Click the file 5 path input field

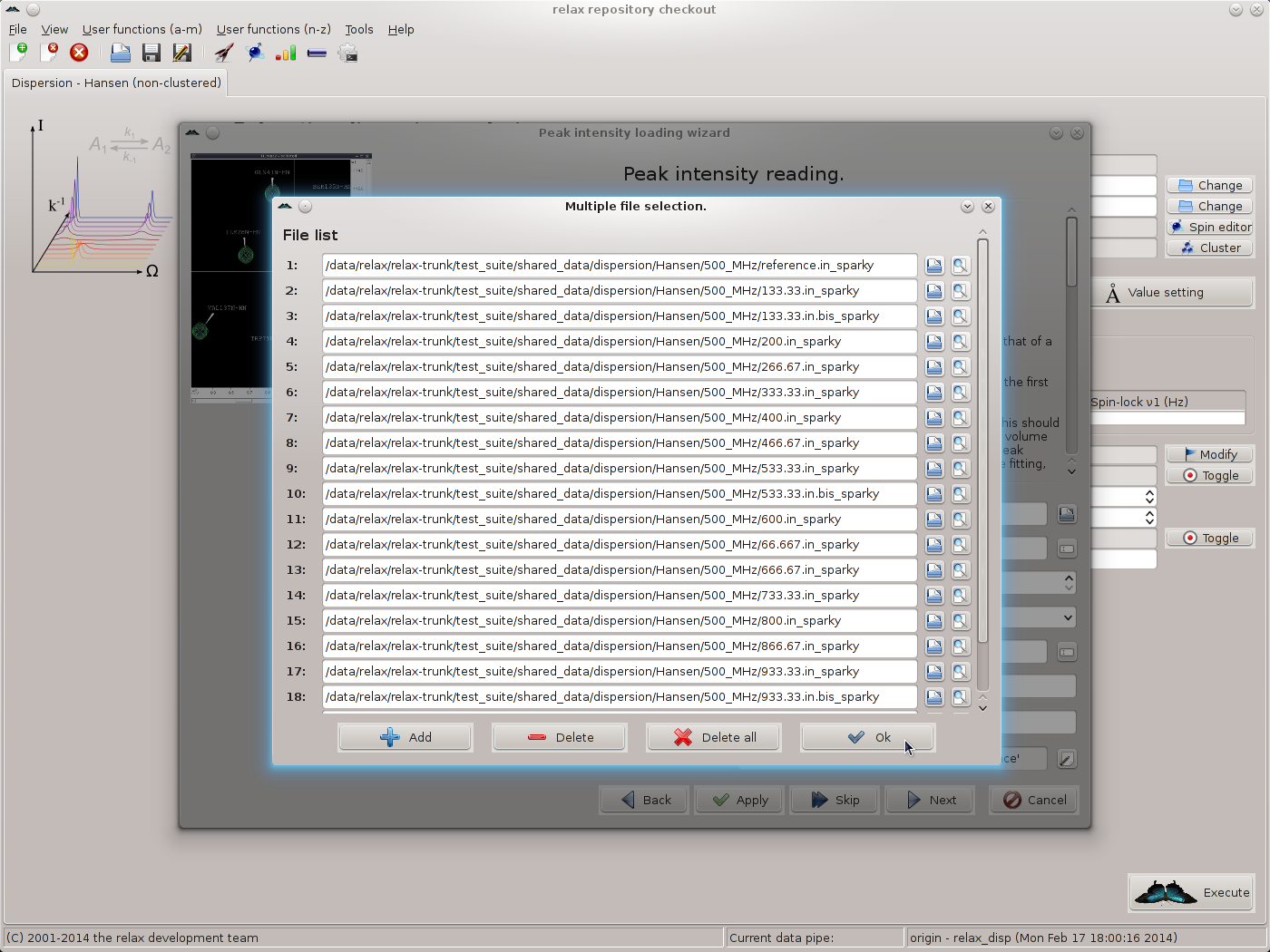619,367
